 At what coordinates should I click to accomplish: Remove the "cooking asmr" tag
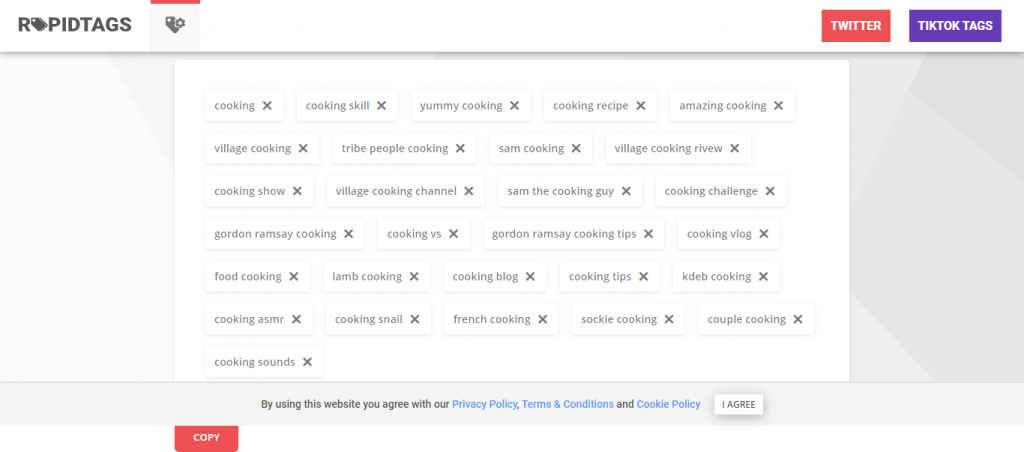[296, 320]
